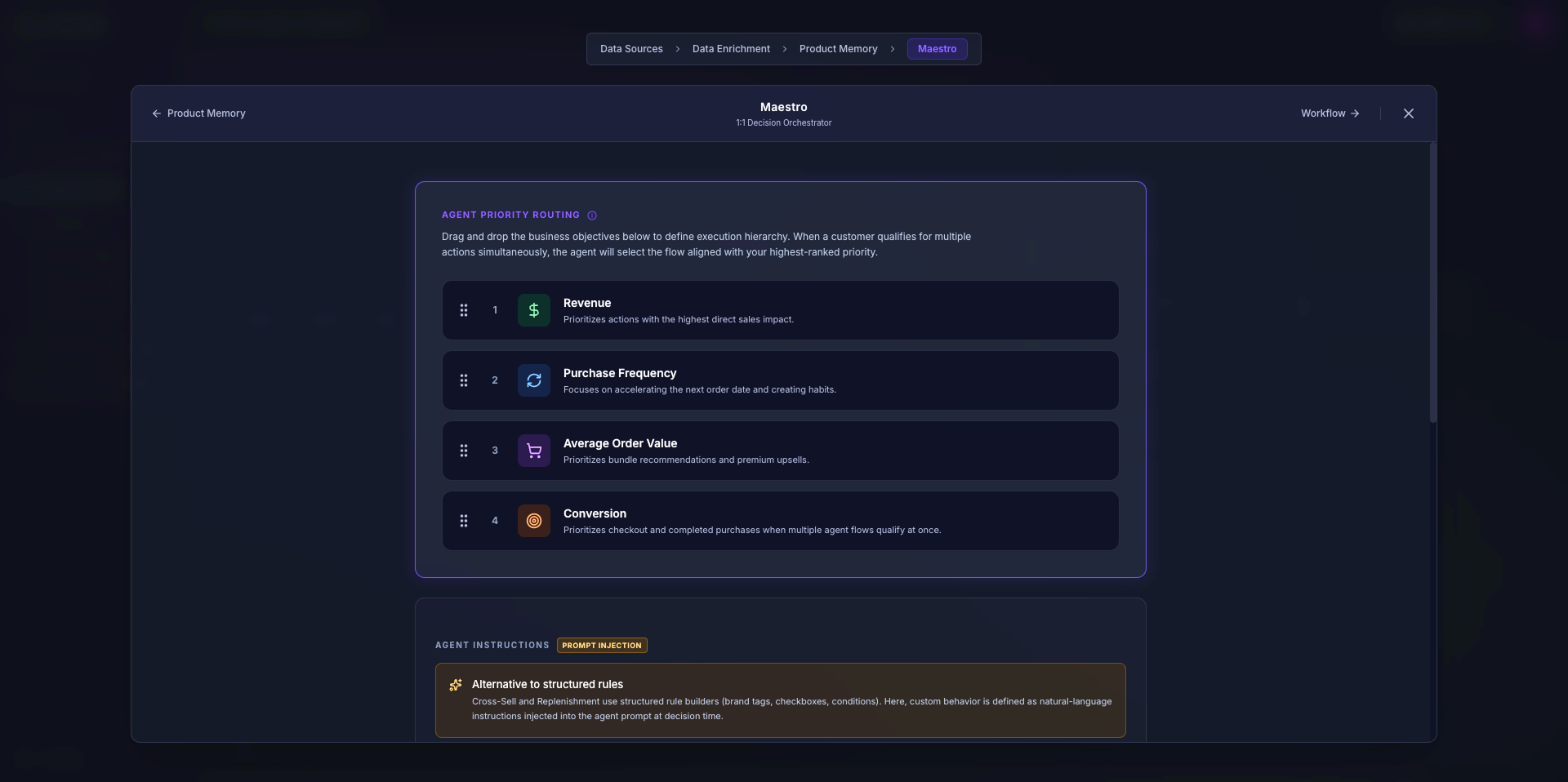1568x782 pixels.
Task: Select Data Sources in the breadcrumb
Action: 631,49
